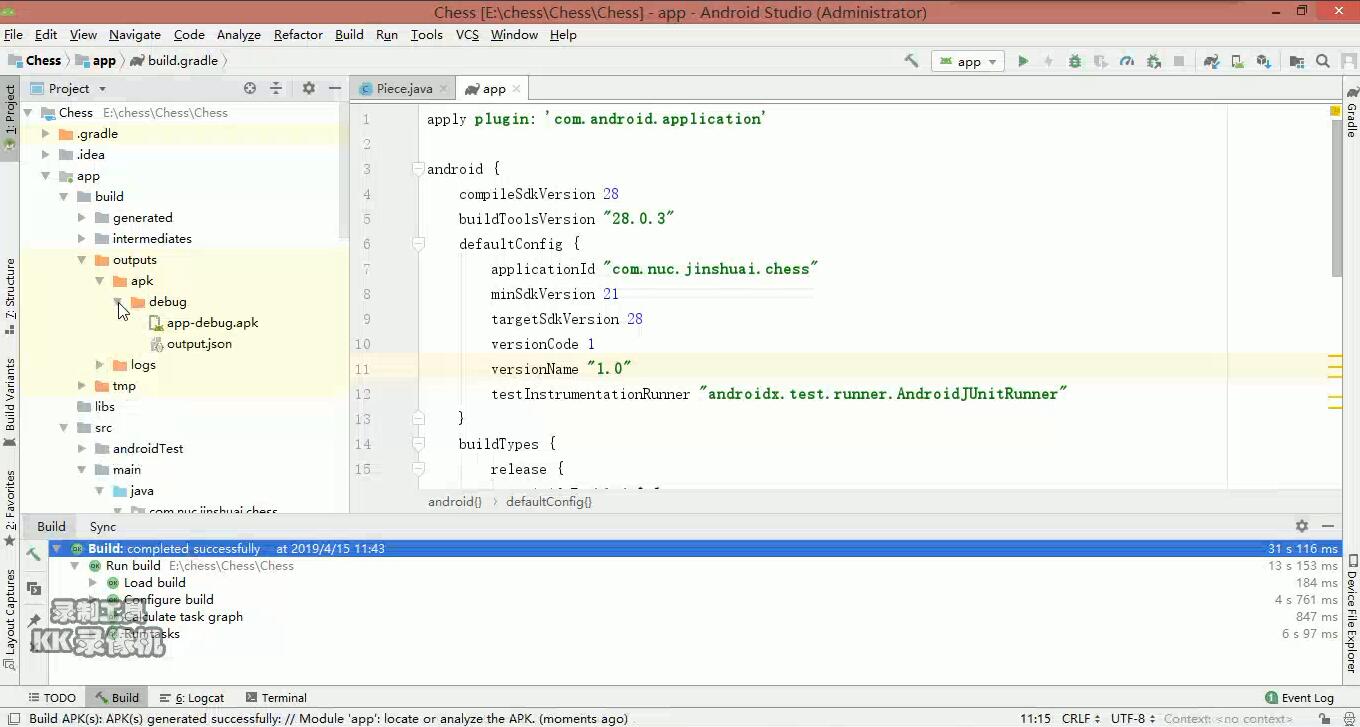Hide the Project panel with minus icon
Viewport: 1360px width, 727px height.
pos(335,88)
